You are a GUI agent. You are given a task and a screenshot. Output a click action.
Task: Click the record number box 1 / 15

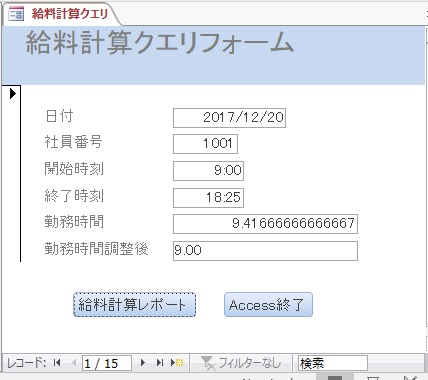tap(107, 363)
